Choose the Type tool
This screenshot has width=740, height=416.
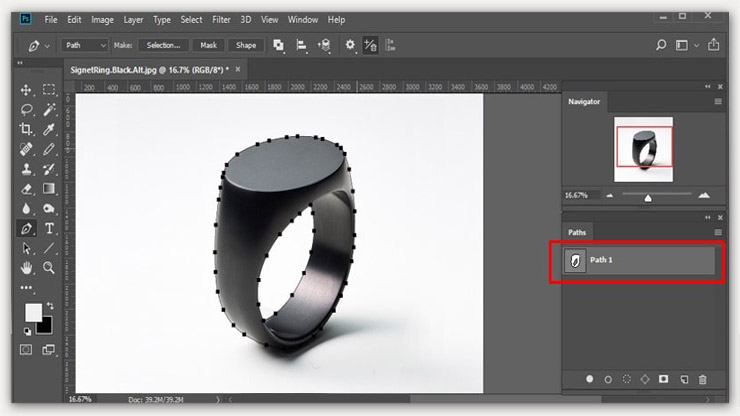(49, 228)
